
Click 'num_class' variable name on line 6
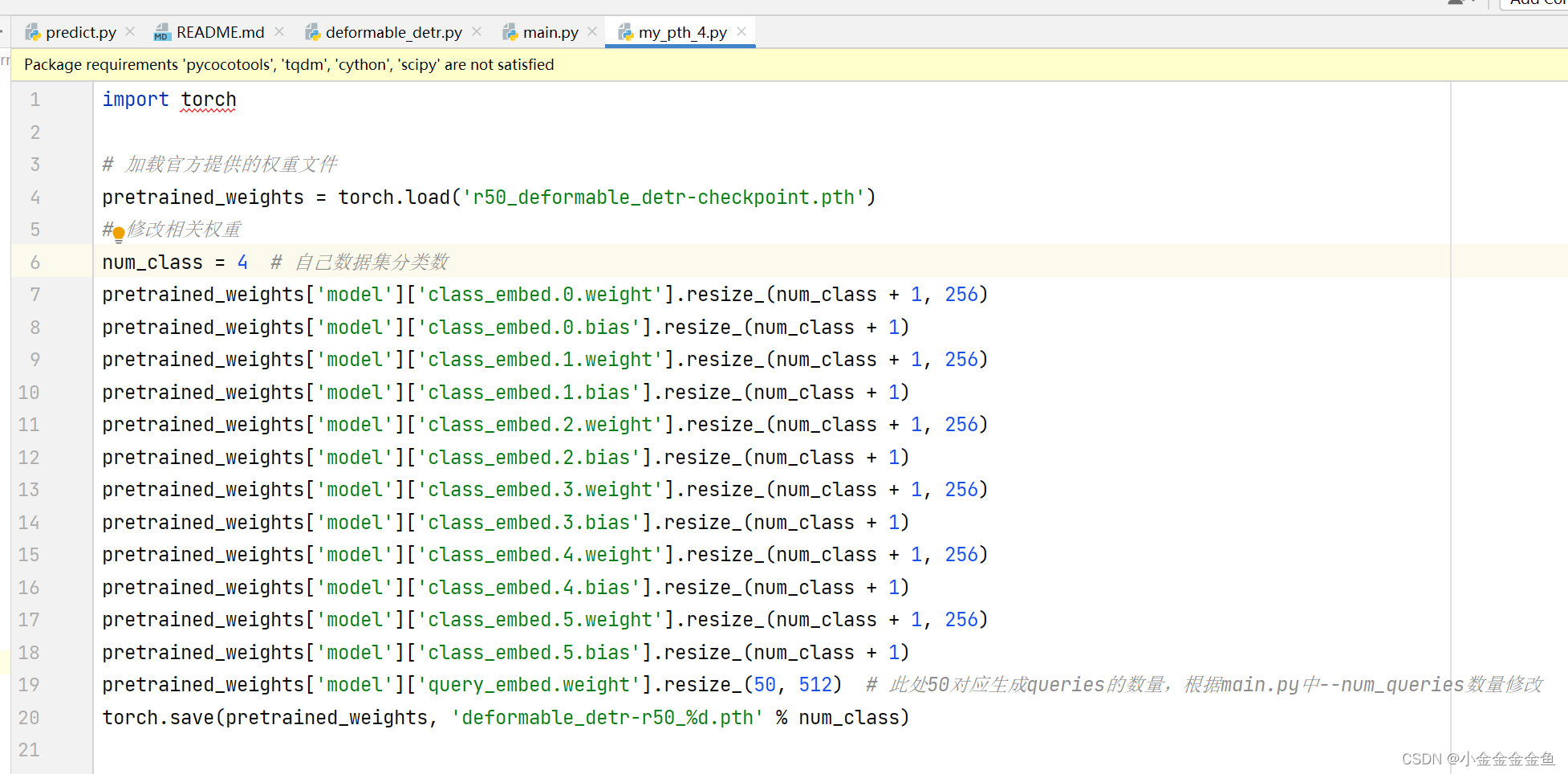[x=152, y=263]
